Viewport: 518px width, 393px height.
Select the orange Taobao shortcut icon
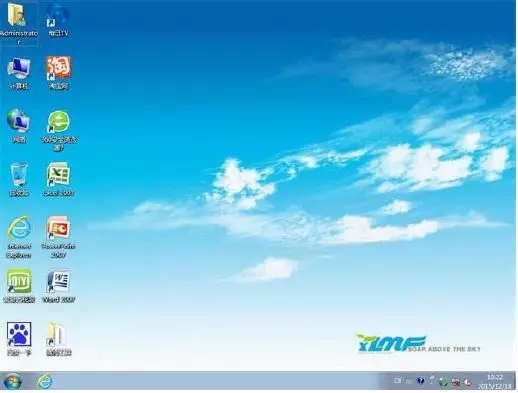click(59, 73)
